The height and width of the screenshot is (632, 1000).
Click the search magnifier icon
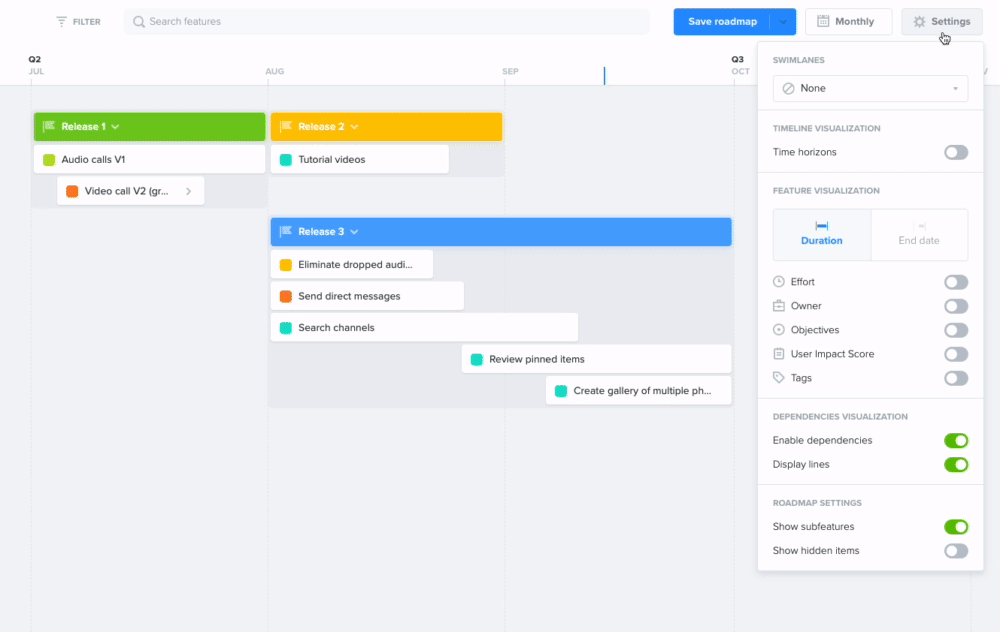[138, 22]
